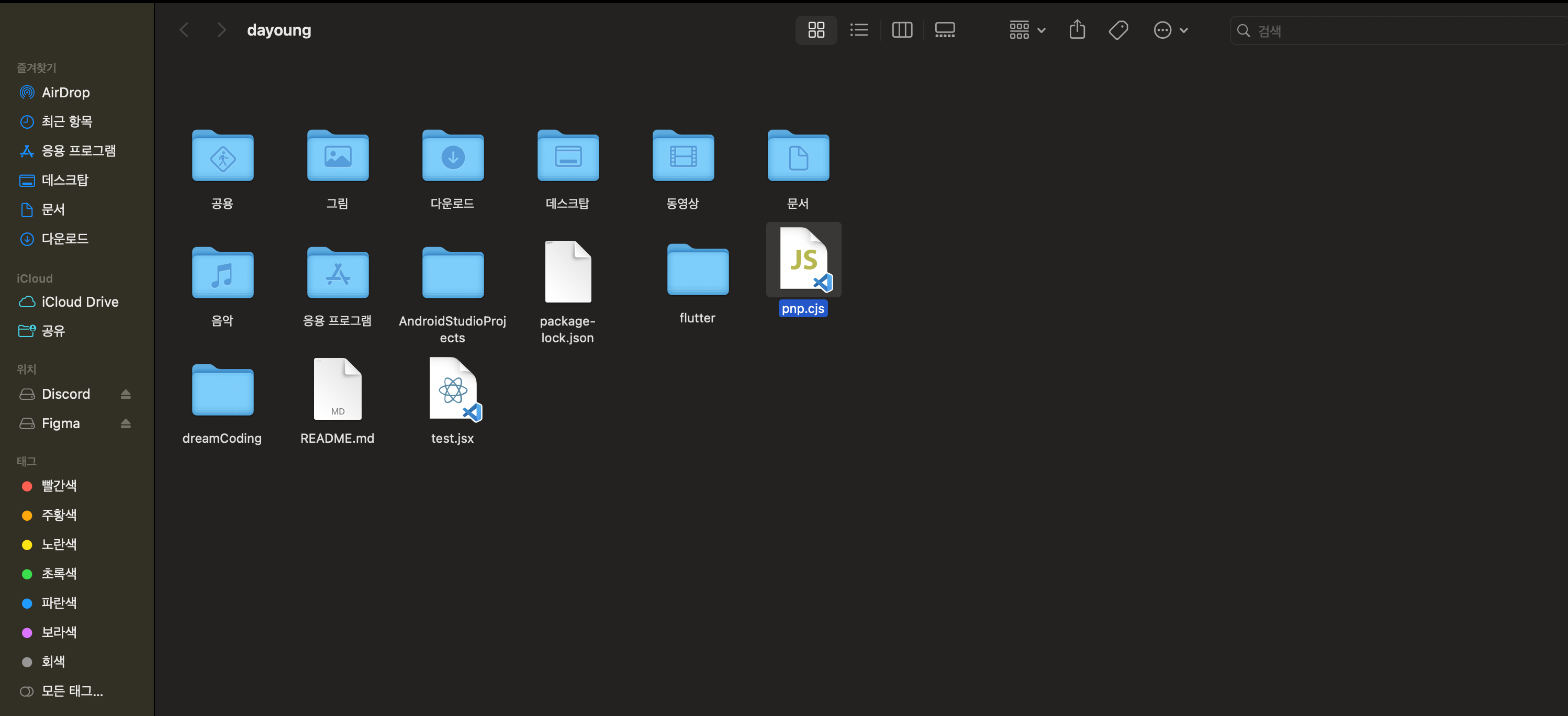Switch to list view
1568x716 pixels.
point(859,30)
